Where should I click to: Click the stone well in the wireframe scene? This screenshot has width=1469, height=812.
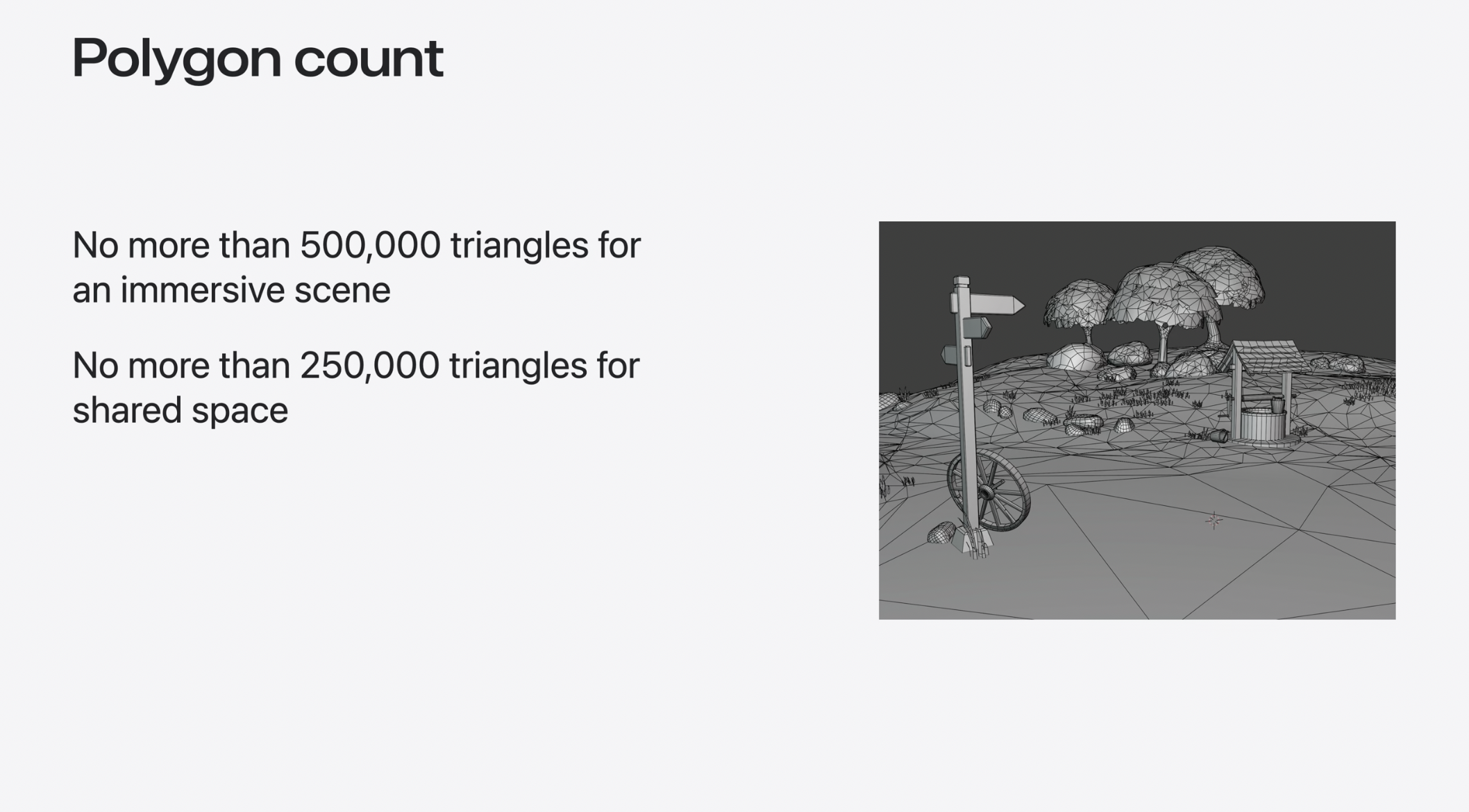pyautogui.click(x=1262, y=423)
